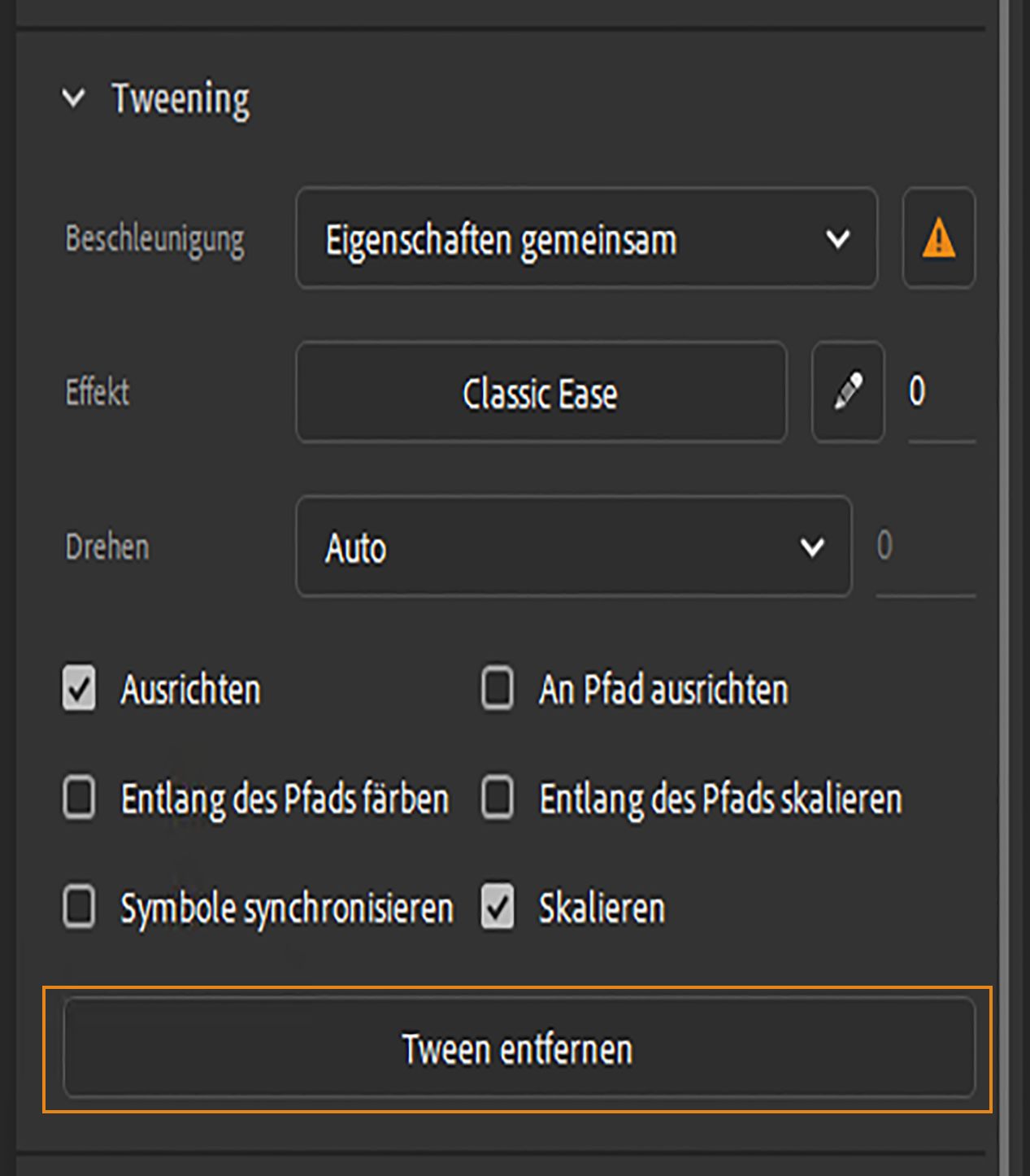
Task: Open the Eigenschaften gemeinsam dropdown
Action: [587, 238]
